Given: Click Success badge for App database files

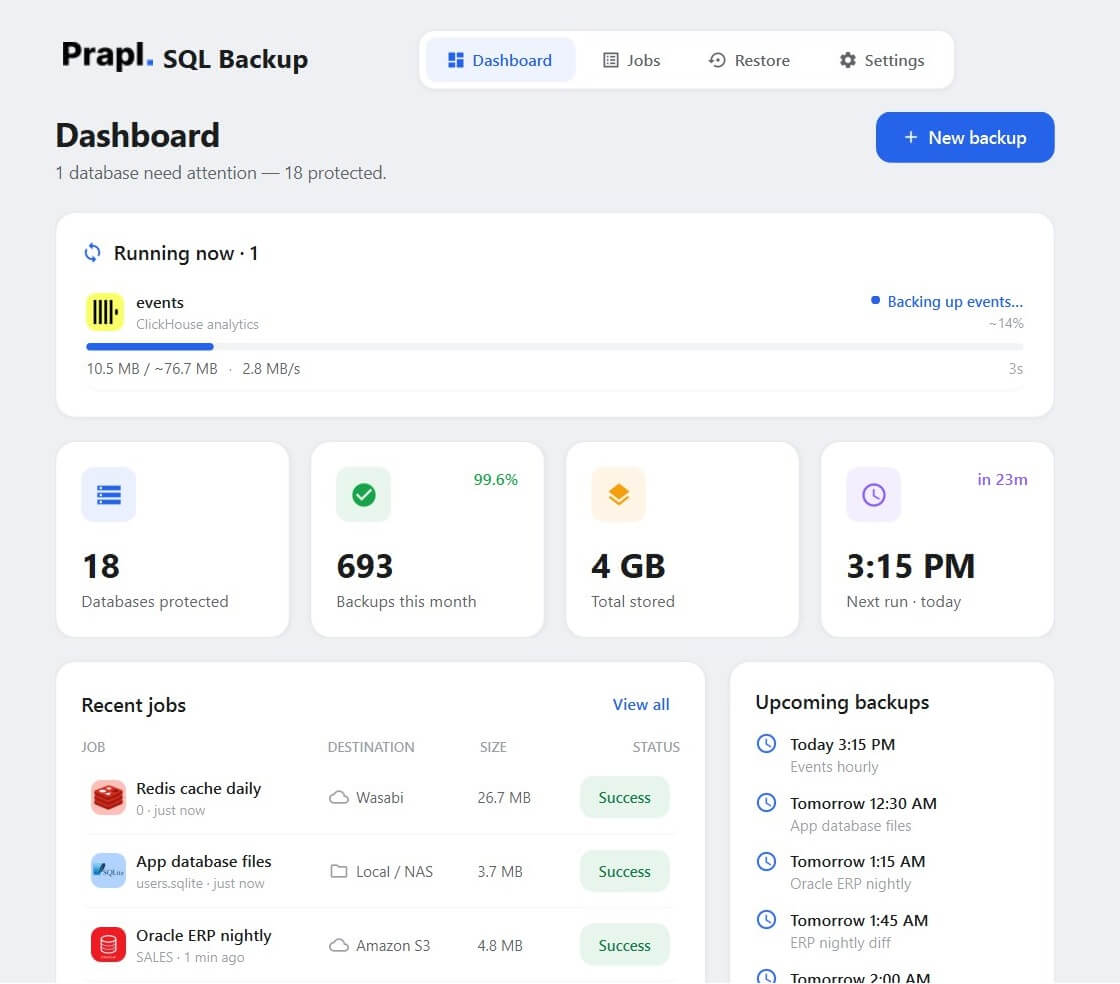Looking at the screenshot, I should 624,871.
